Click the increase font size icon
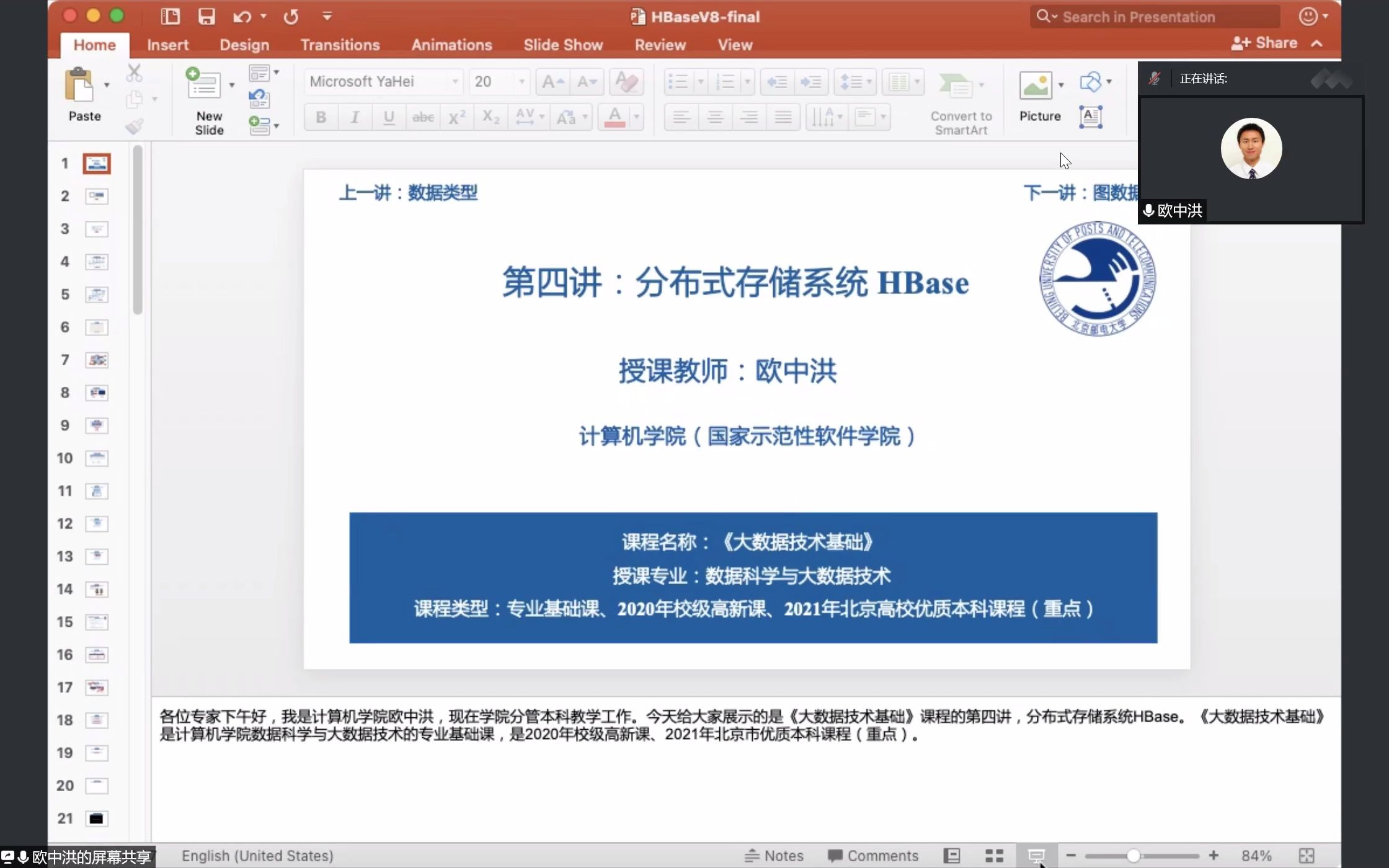Image resolution: width=1389 pixels, height=868 pixels. 552,82
